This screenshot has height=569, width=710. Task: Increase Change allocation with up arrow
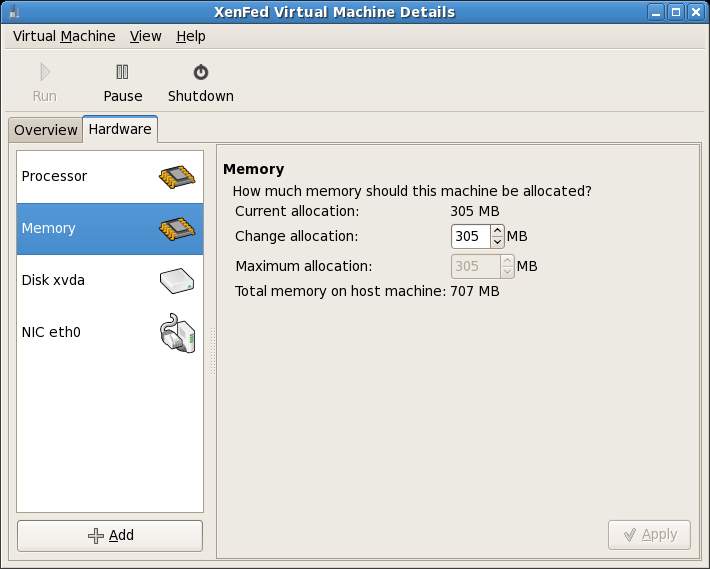coord(498,231)
